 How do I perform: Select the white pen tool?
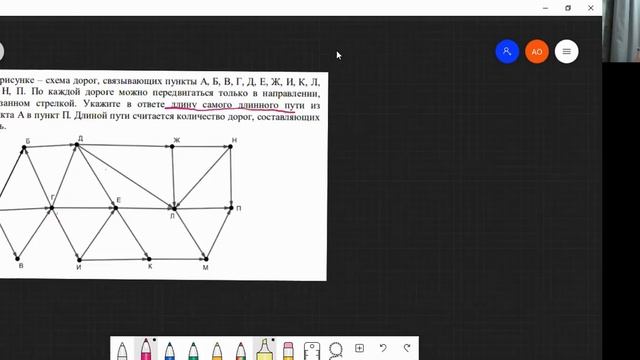click(x=122, y=350)
